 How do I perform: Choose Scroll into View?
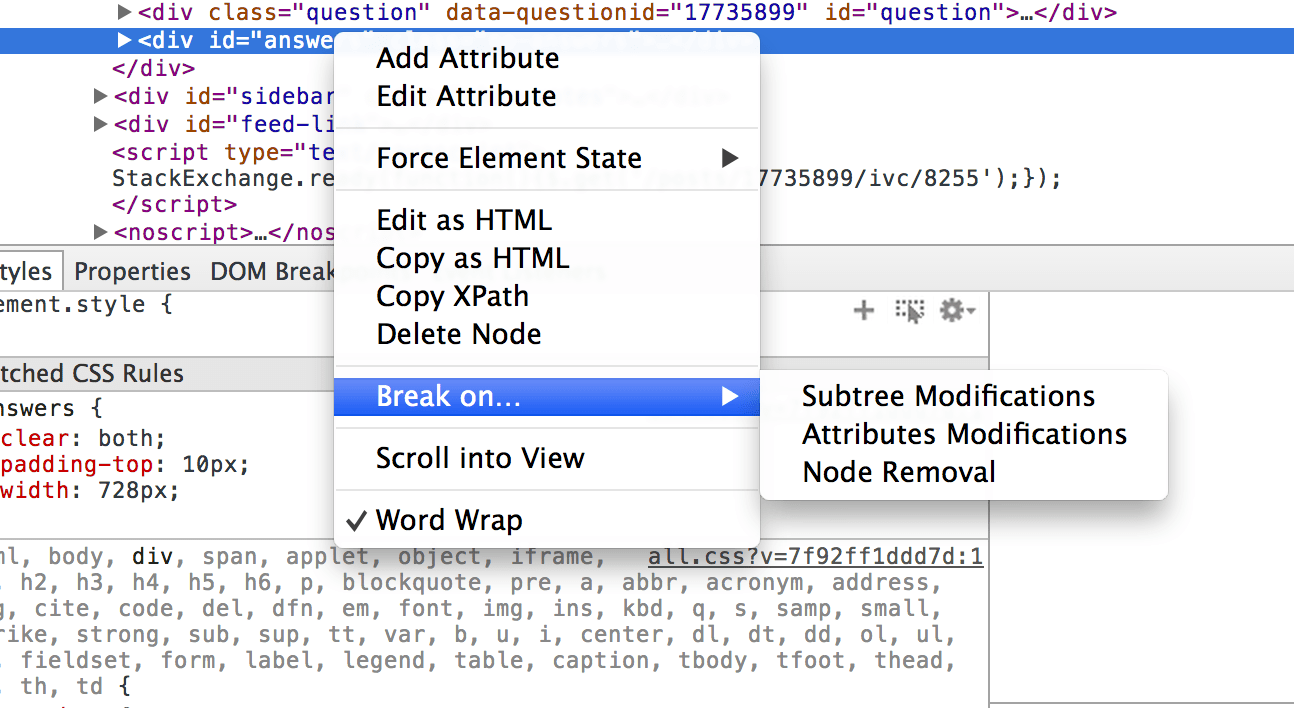click(x=547, y=458)
